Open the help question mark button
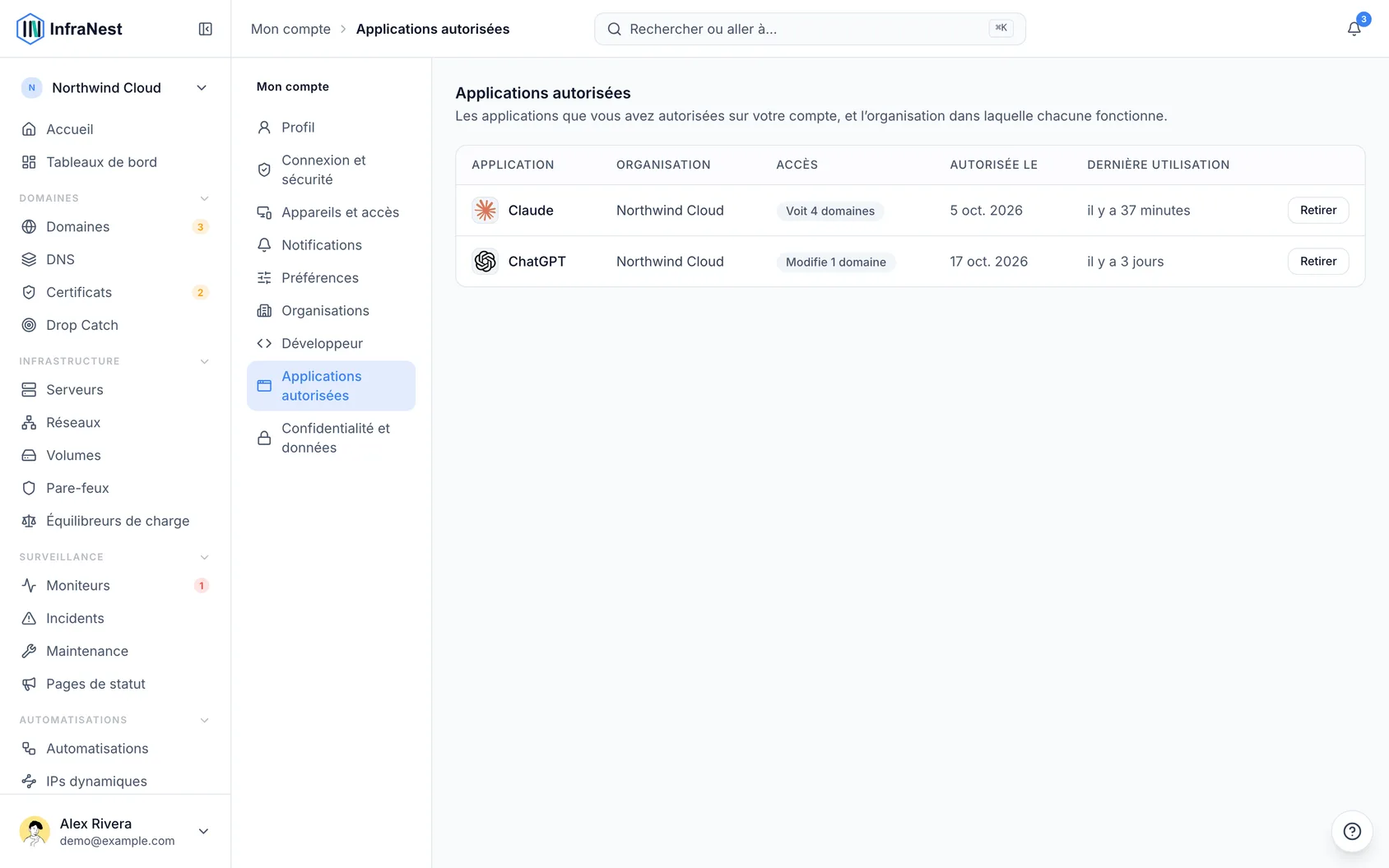The height and width of the screenshot is (868, 1389). click(x=1352, y=831)
